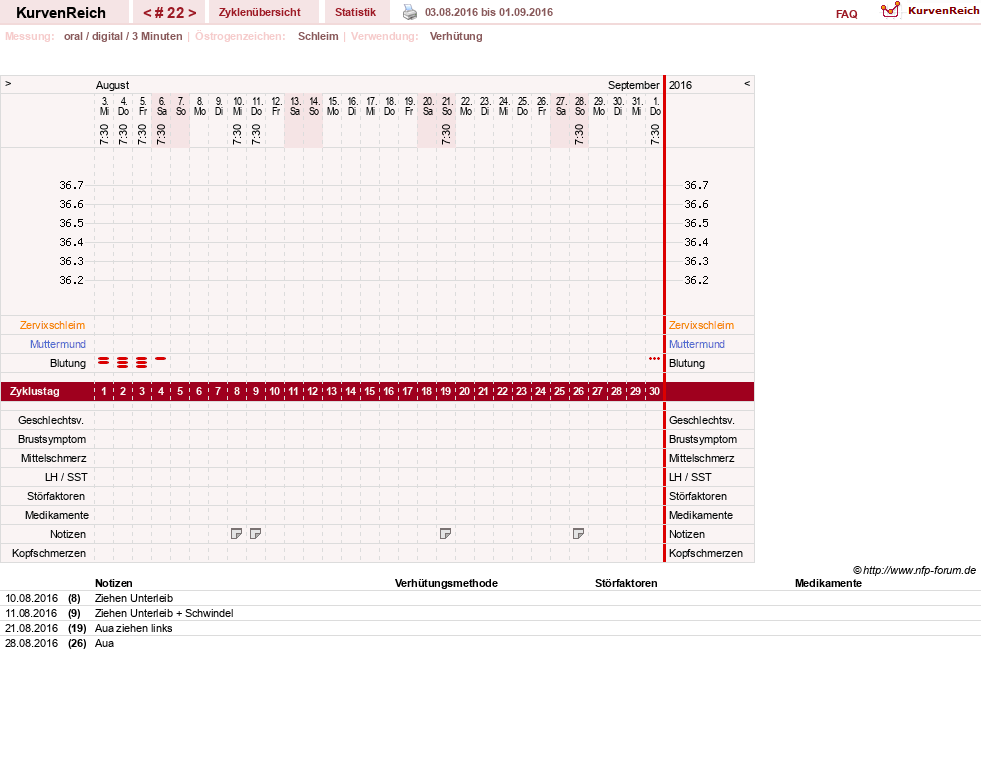
Task: Select cycle day 15 in Zyklustag row
Action: point(370,391)
